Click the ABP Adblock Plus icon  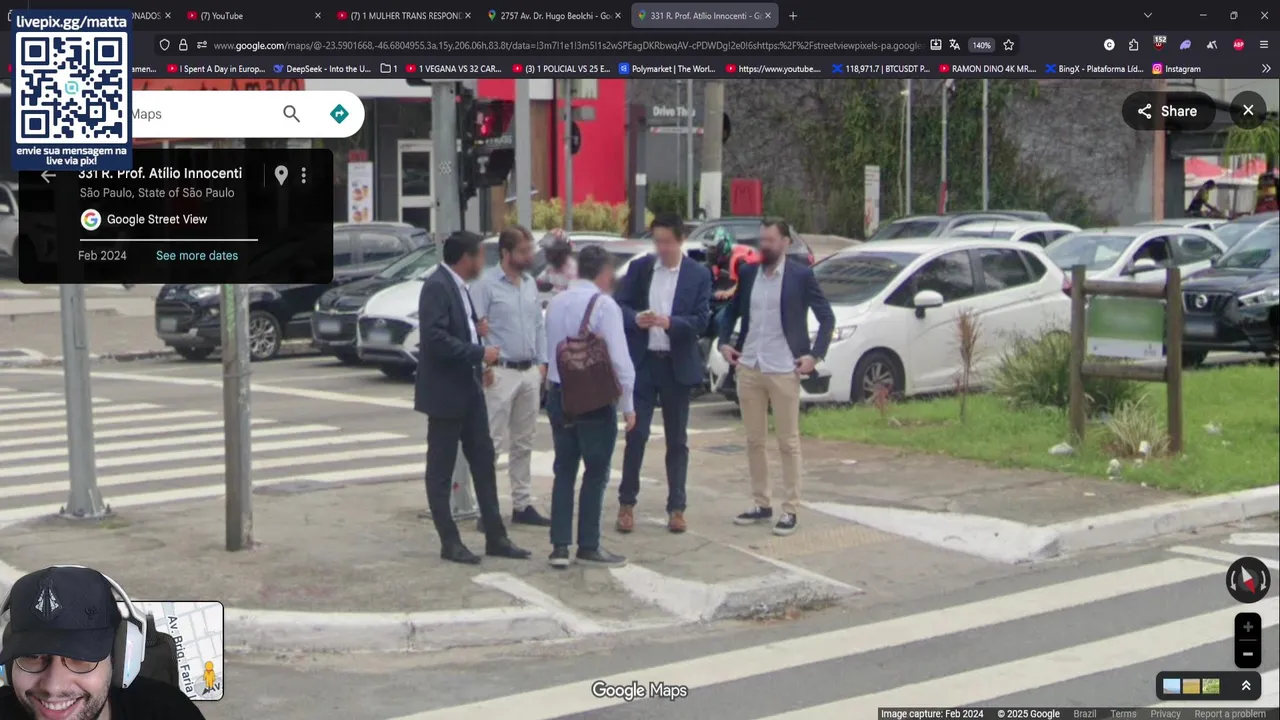(x=1238, y=45)
